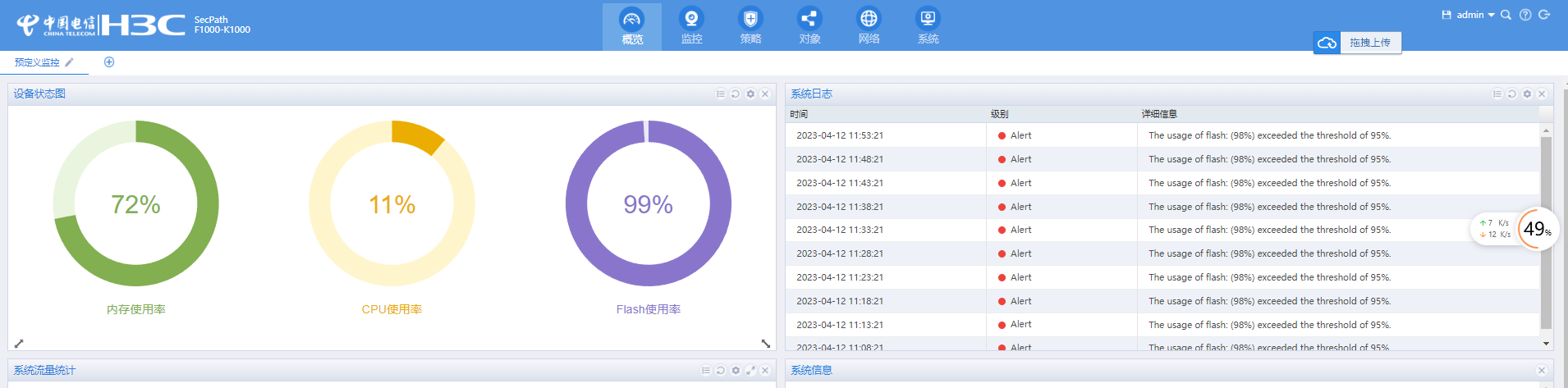Click the Flash使用率 label

(649, 309)
